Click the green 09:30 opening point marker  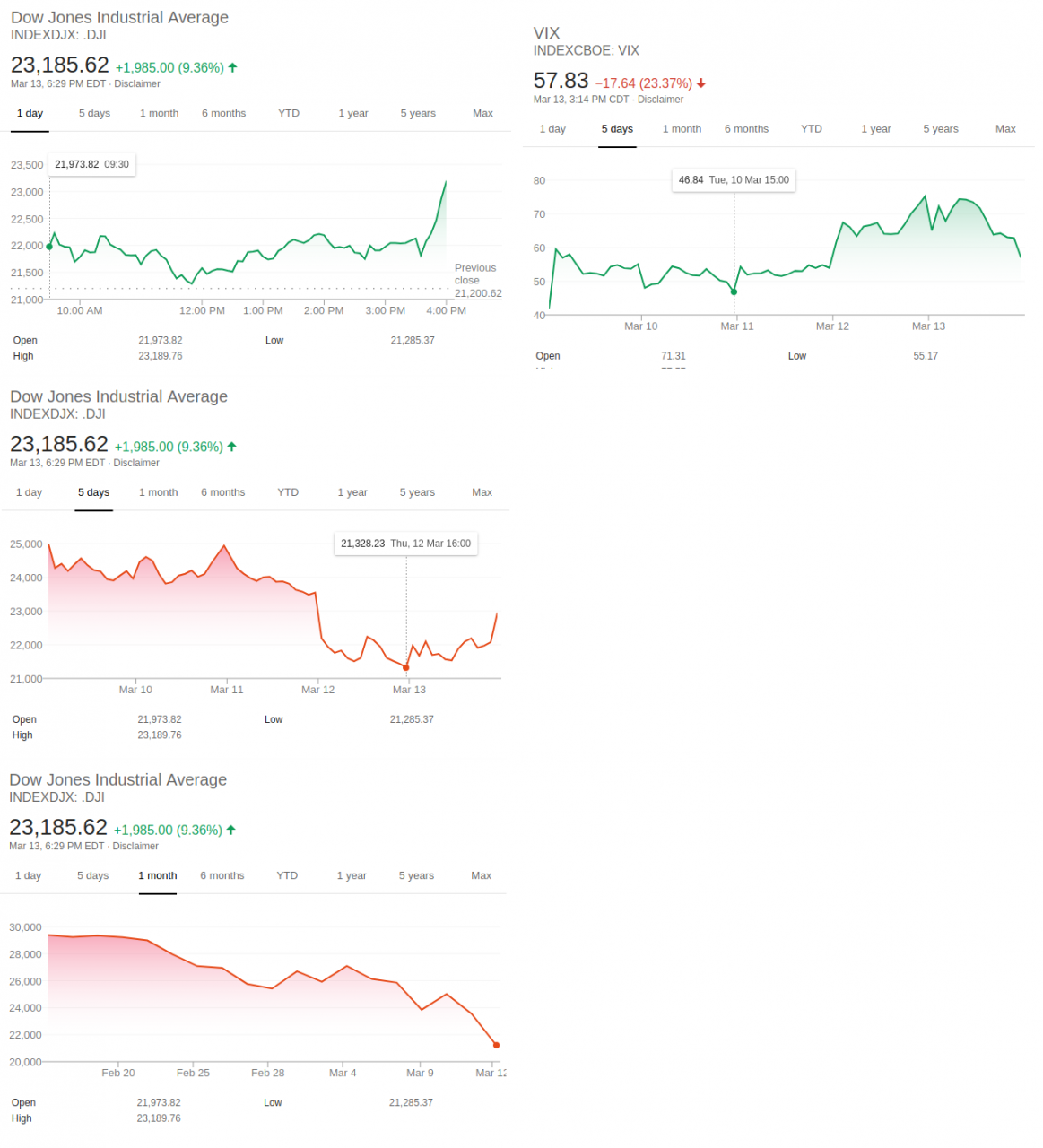tap(49, 247)
